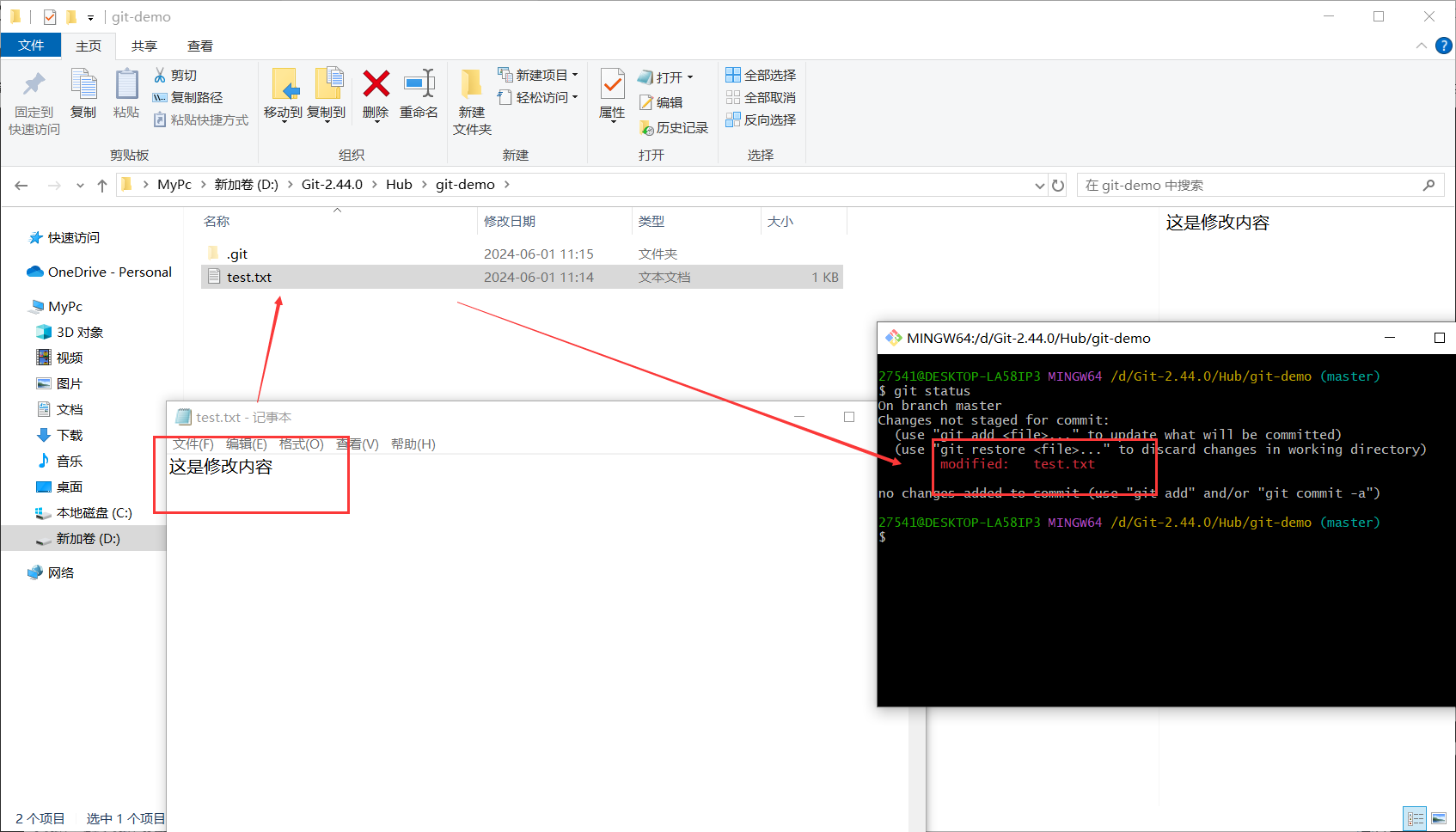Click Pin to Quick access (固定到快速访问) icon

pyautogui.click(x=34, y=84)
